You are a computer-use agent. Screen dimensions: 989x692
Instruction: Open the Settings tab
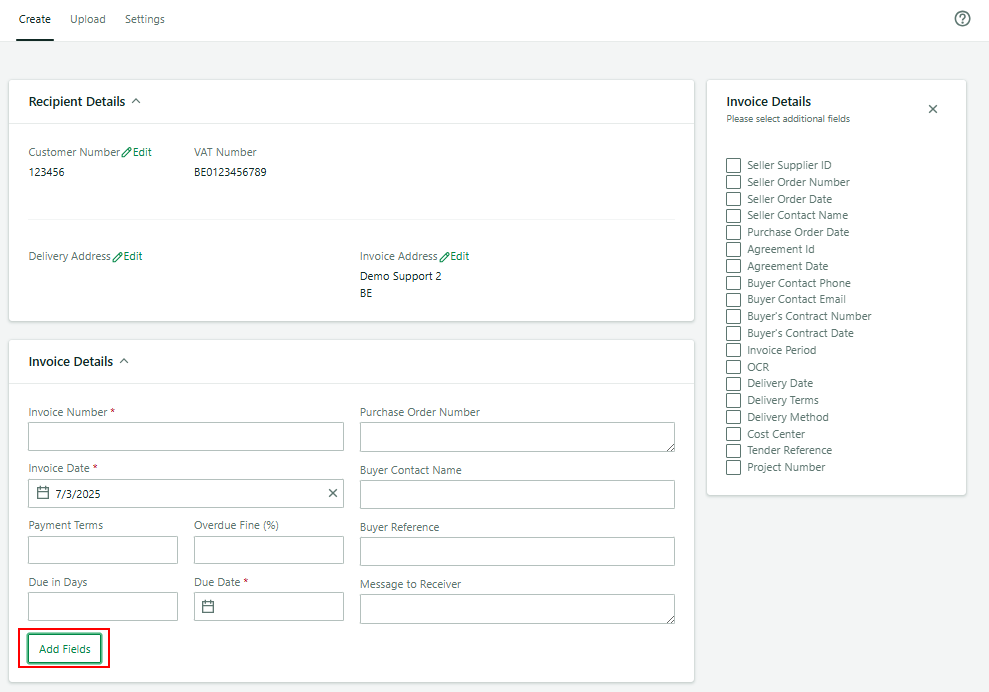[144, 18]
